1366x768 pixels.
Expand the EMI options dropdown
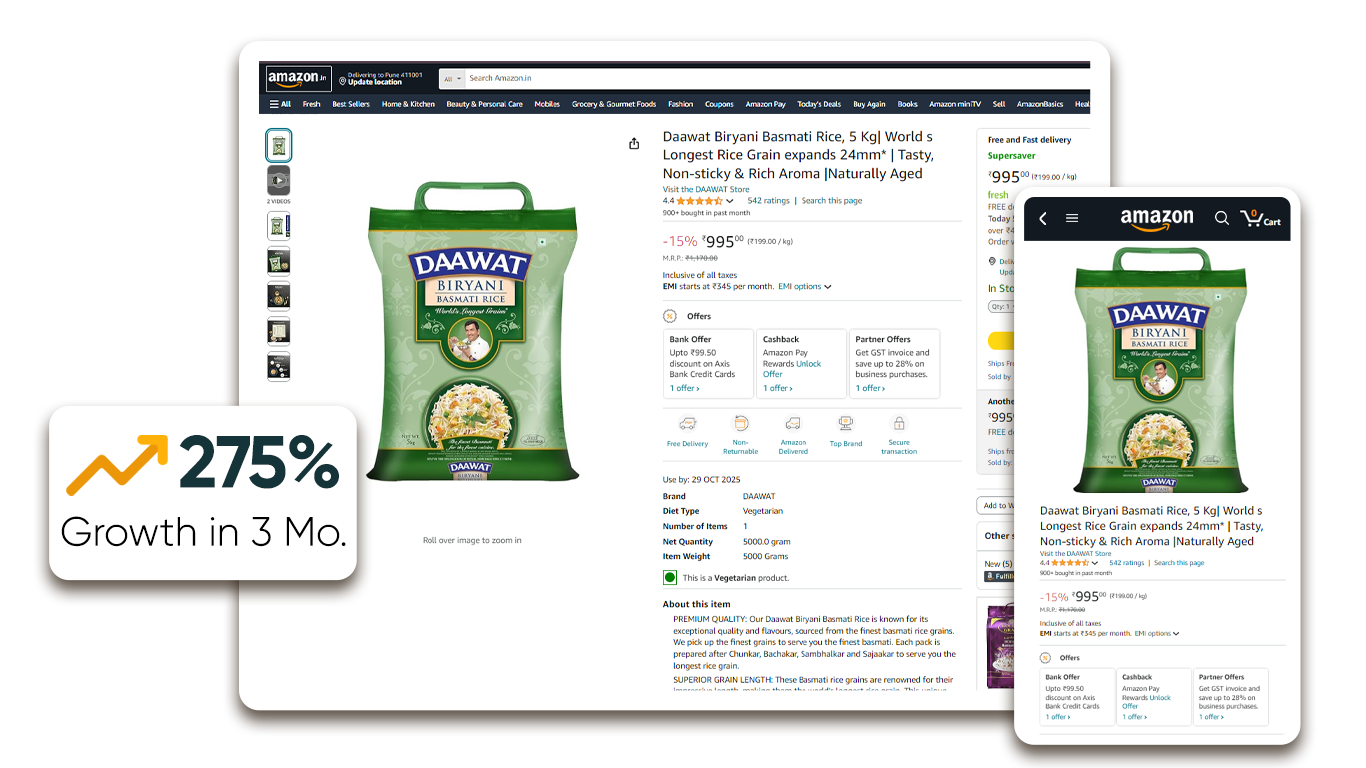click(805, 287)
